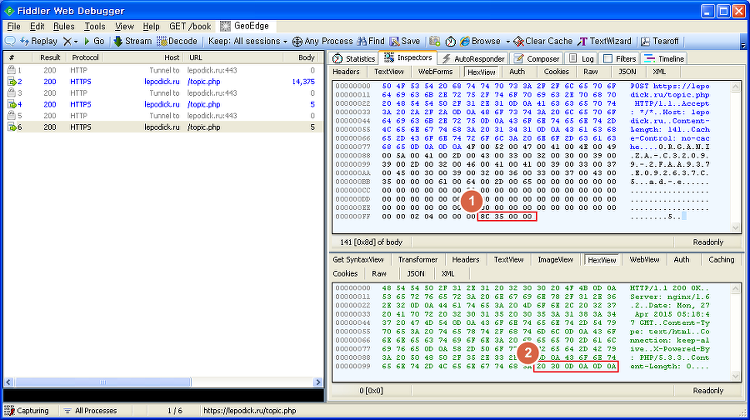Select tunnel session 1 row
The height and width of the screenshot is (420, 750).
[x=163, y=70]
